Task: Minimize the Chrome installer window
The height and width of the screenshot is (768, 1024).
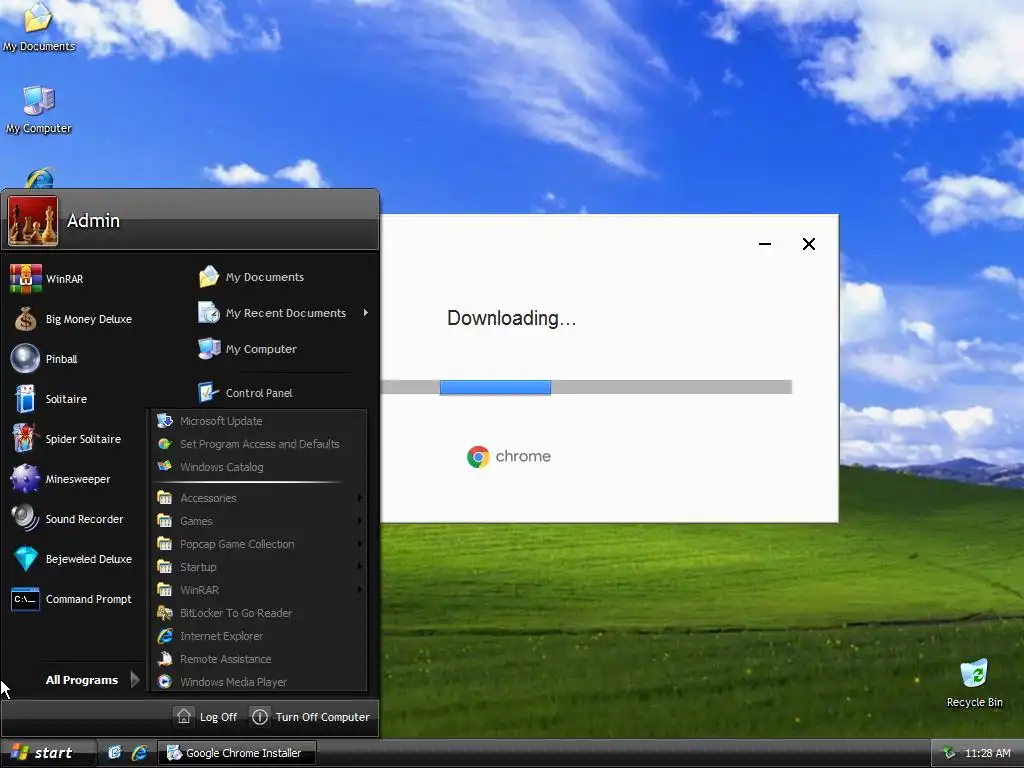Action: tap(765, 244)
